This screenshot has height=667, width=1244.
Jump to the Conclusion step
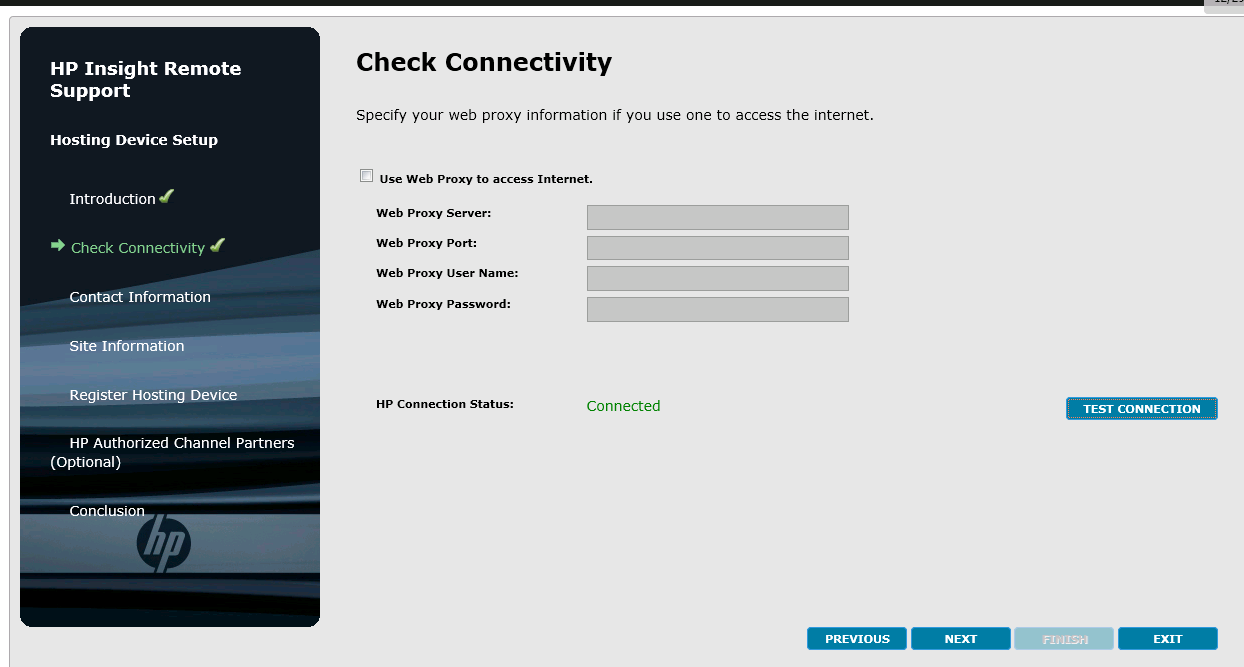pos(107,511)
